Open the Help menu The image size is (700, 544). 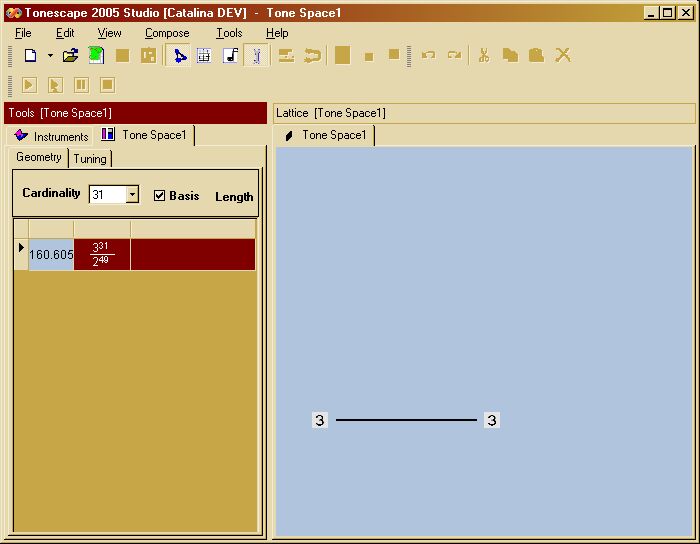tap(277, 33)
